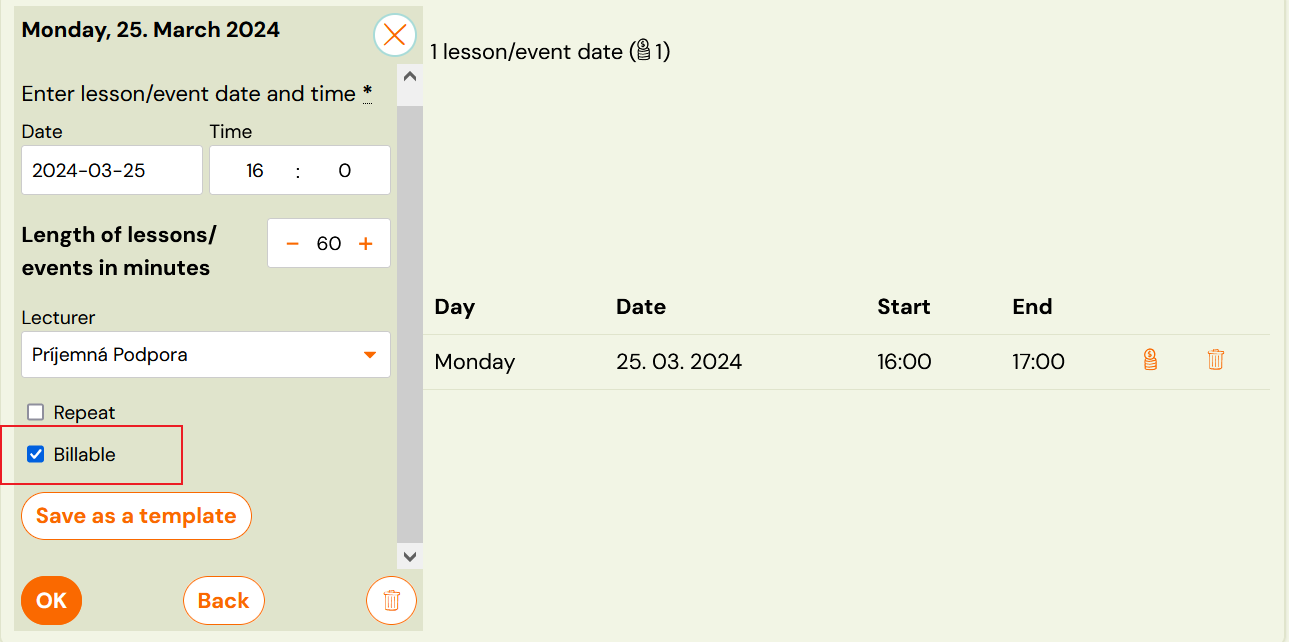Toggle Billable off for this lesson

coord(36,454)
